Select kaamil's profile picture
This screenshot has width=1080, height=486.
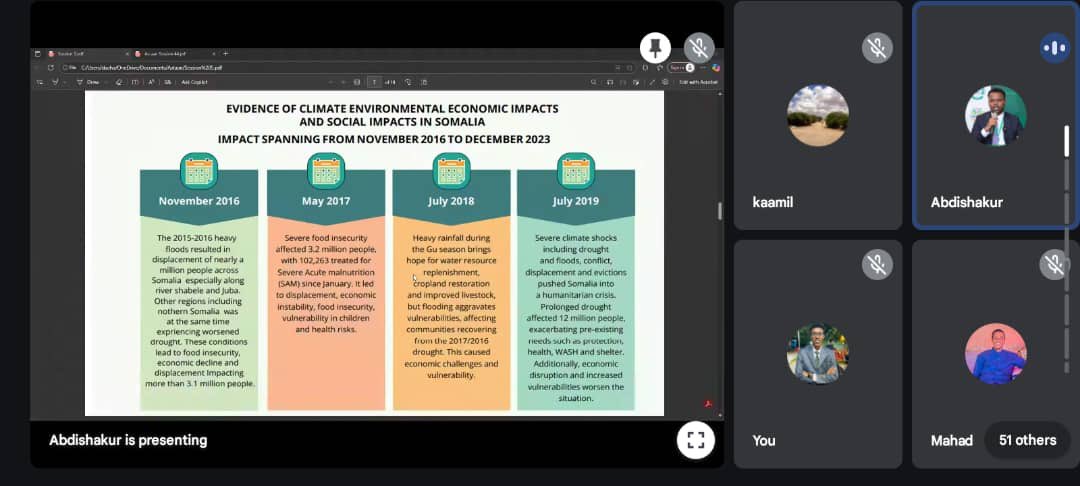818,116
